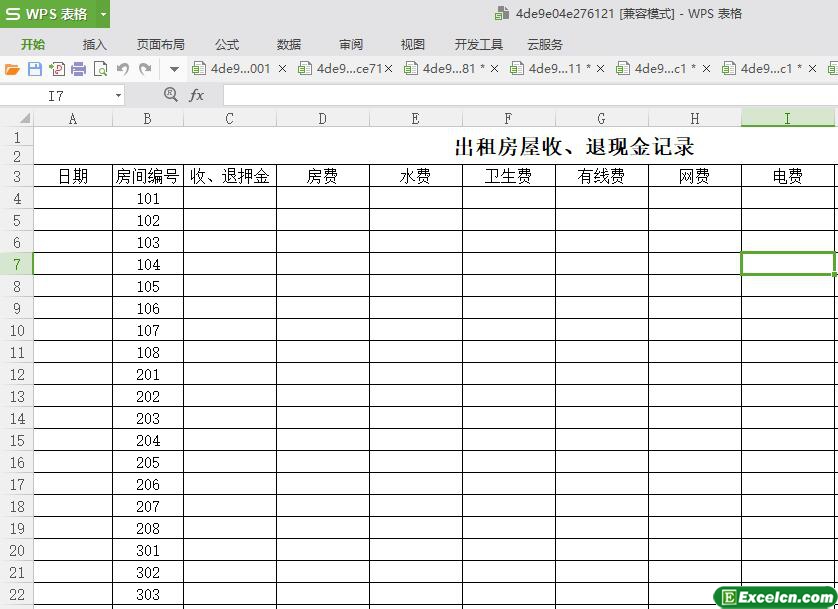Viewport: 838px width, 609px height.
Task: Open the WPS 表格 application menu dropdown arrow
Action: 104,14
